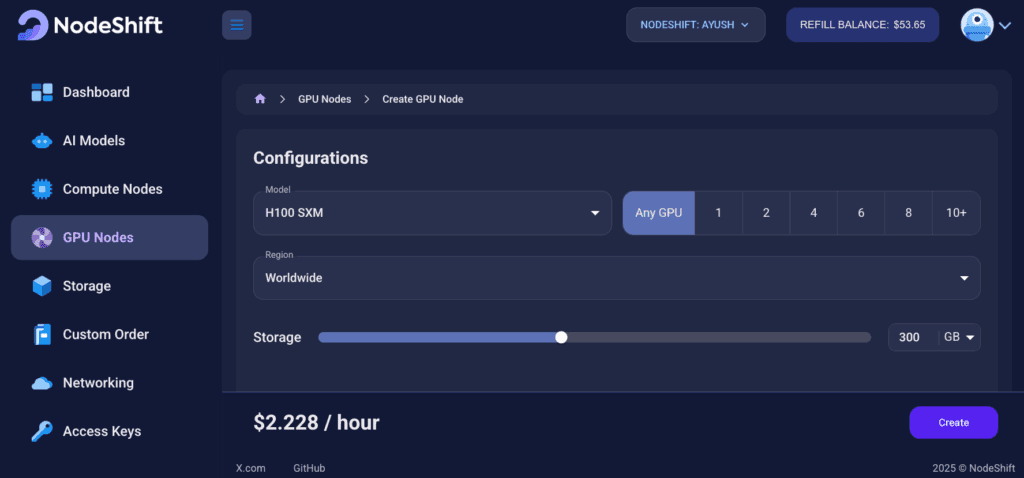Select 1 GPU count
This screenshot has width=1024, height=478.
718,213
